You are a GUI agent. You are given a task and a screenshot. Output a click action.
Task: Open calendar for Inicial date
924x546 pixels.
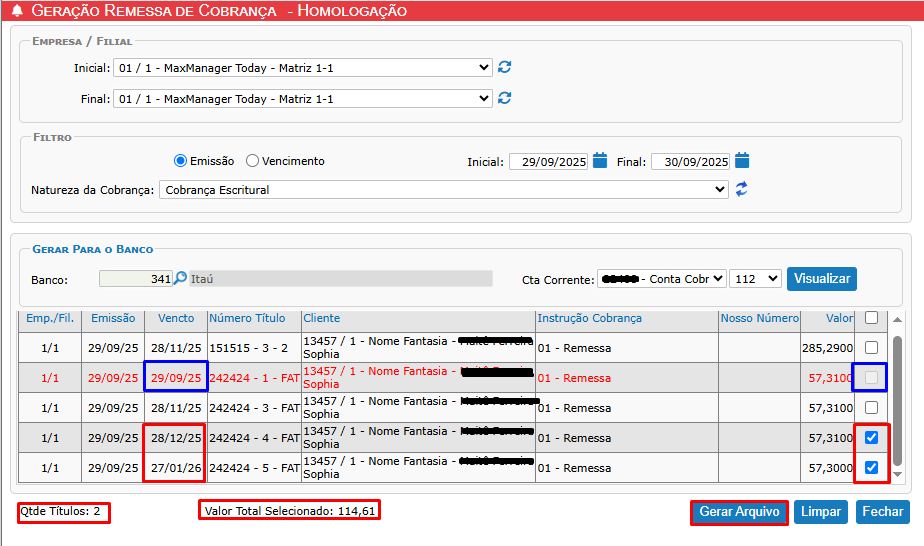click(x=600, y=161)
